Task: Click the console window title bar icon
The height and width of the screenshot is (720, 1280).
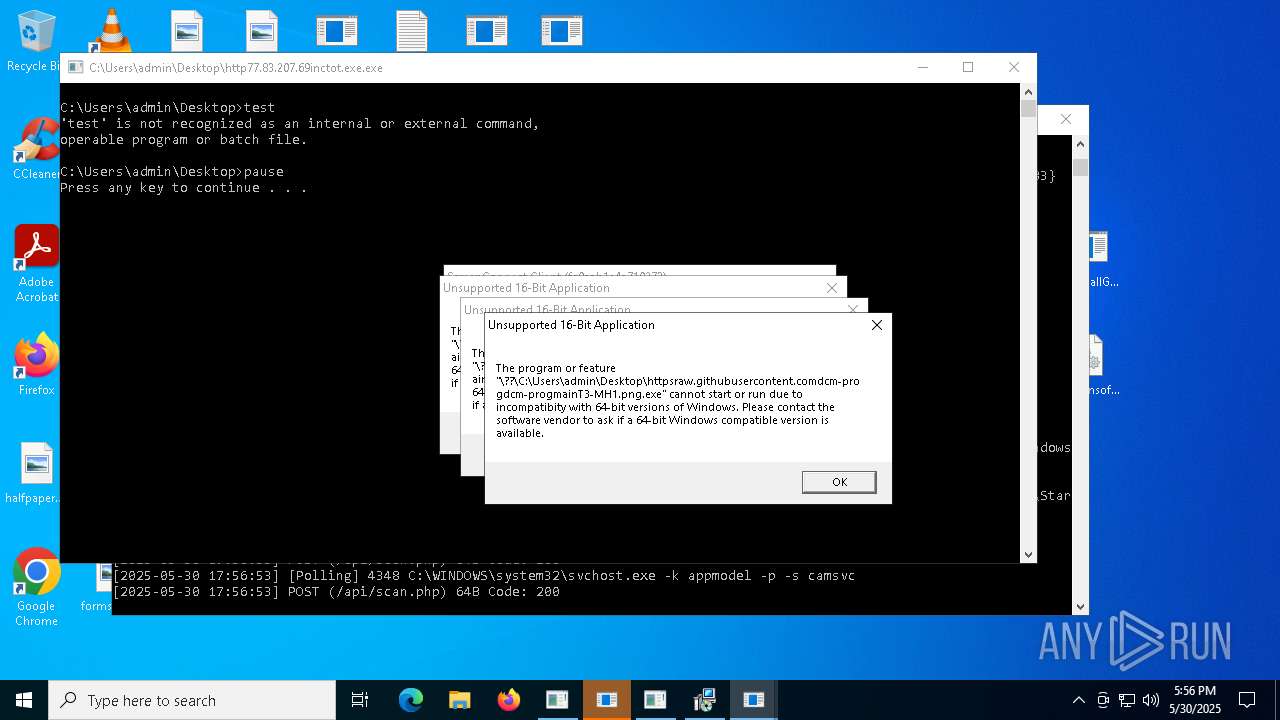Action: click(75, 68)
